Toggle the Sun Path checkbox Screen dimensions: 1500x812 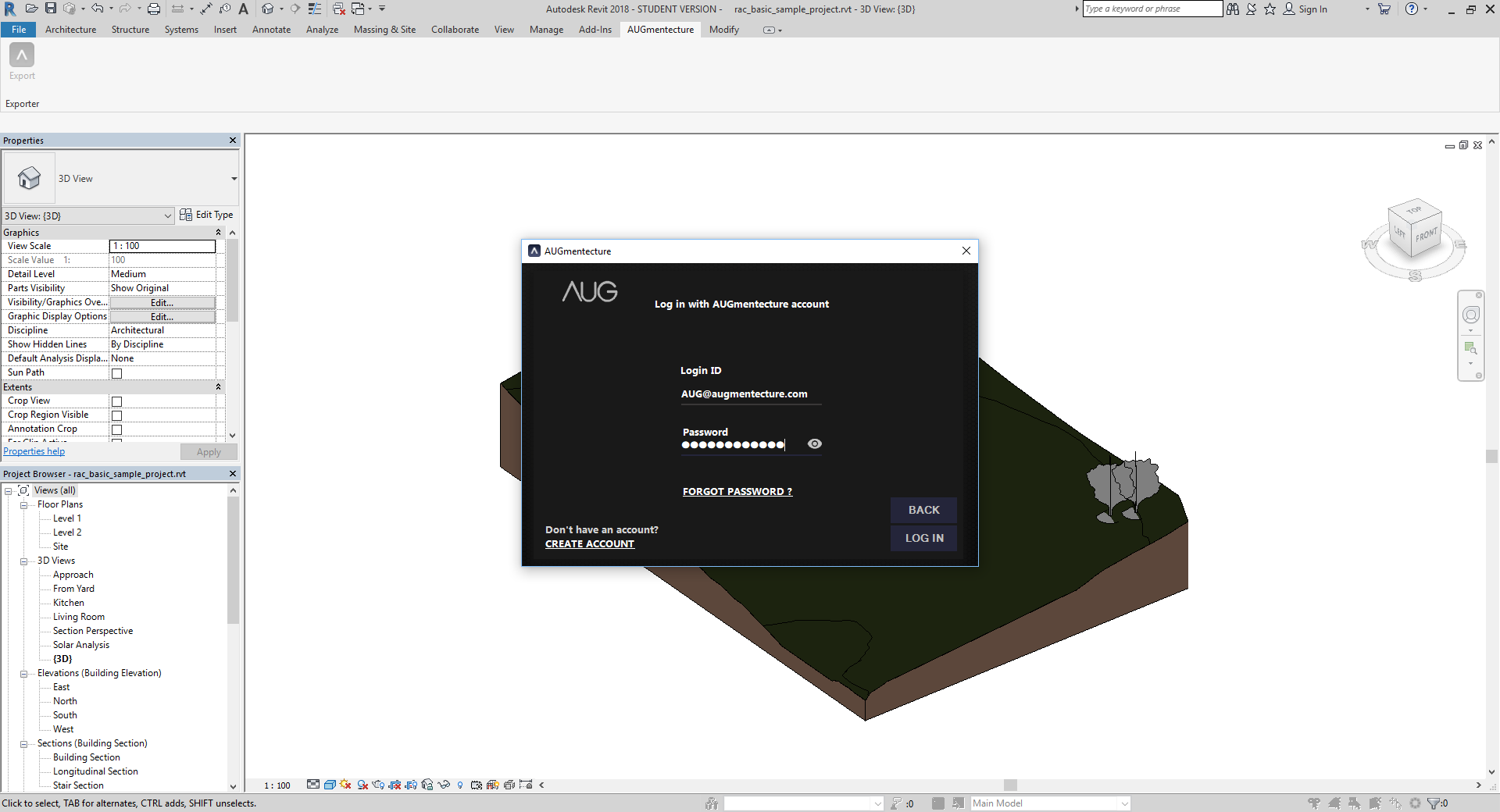(x=117, y=373)
